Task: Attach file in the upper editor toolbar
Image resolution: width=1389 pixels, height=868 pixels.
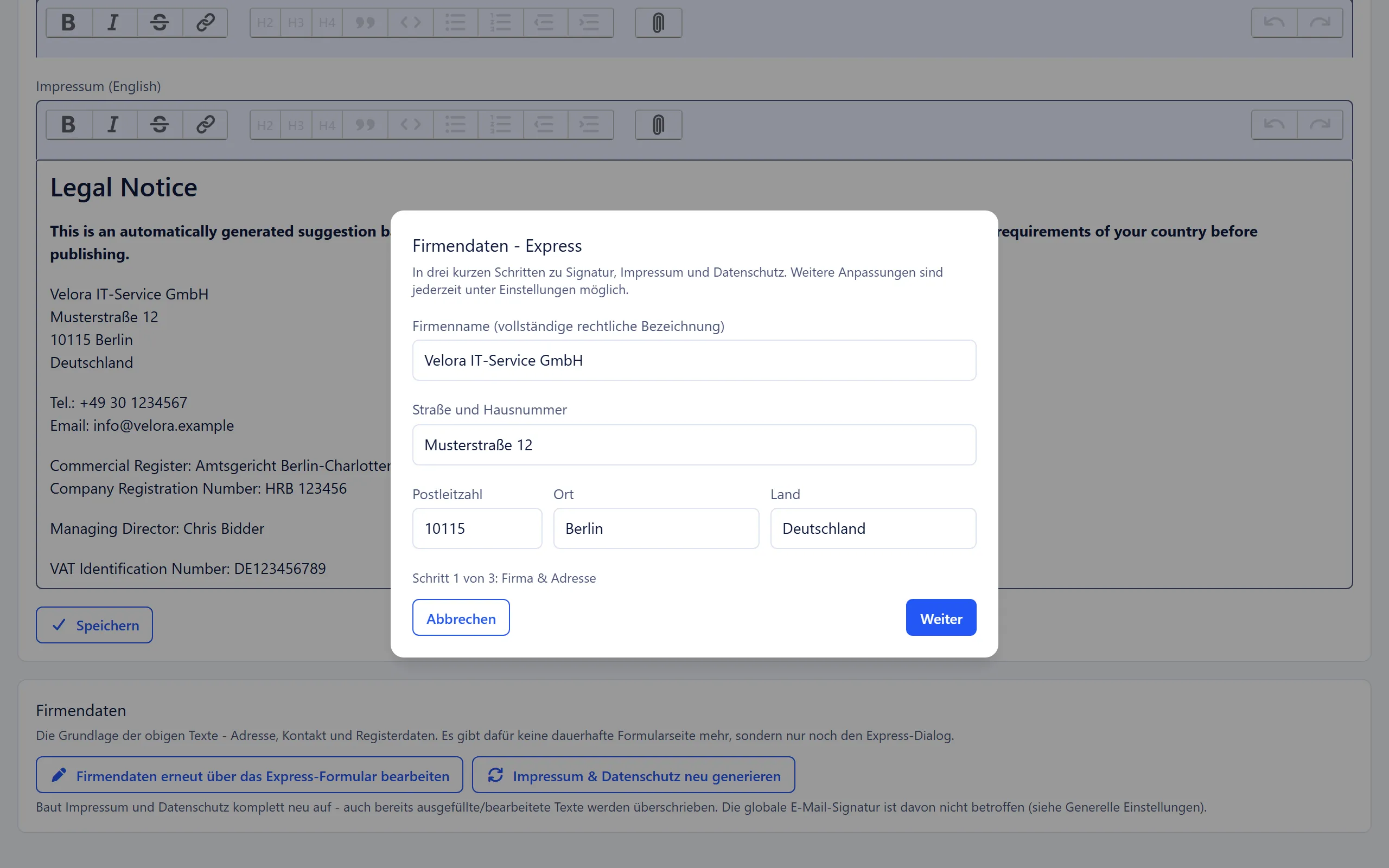Action: (658, 23)
